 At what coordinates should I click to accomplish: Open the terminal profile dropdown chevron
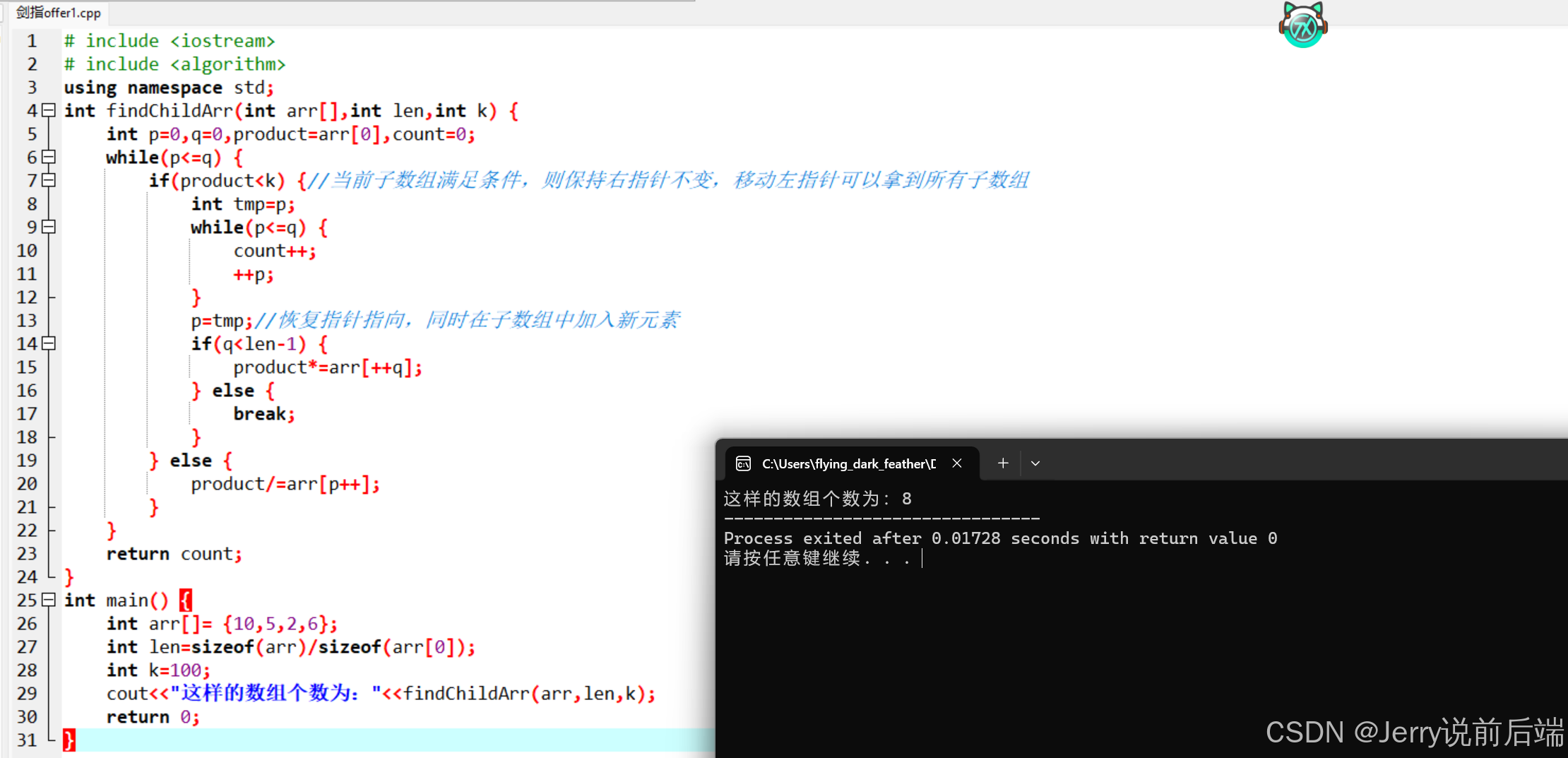point(1035,463)
